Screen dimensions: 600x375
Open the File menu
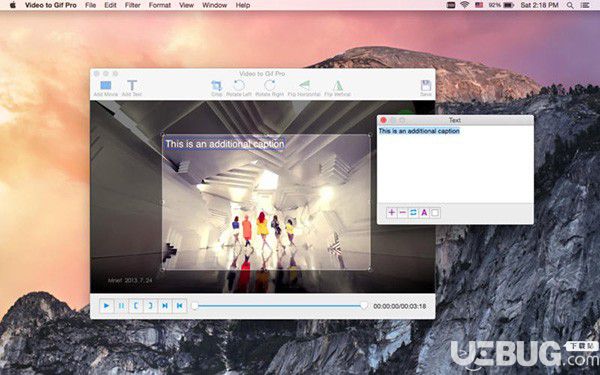point(91,5)
